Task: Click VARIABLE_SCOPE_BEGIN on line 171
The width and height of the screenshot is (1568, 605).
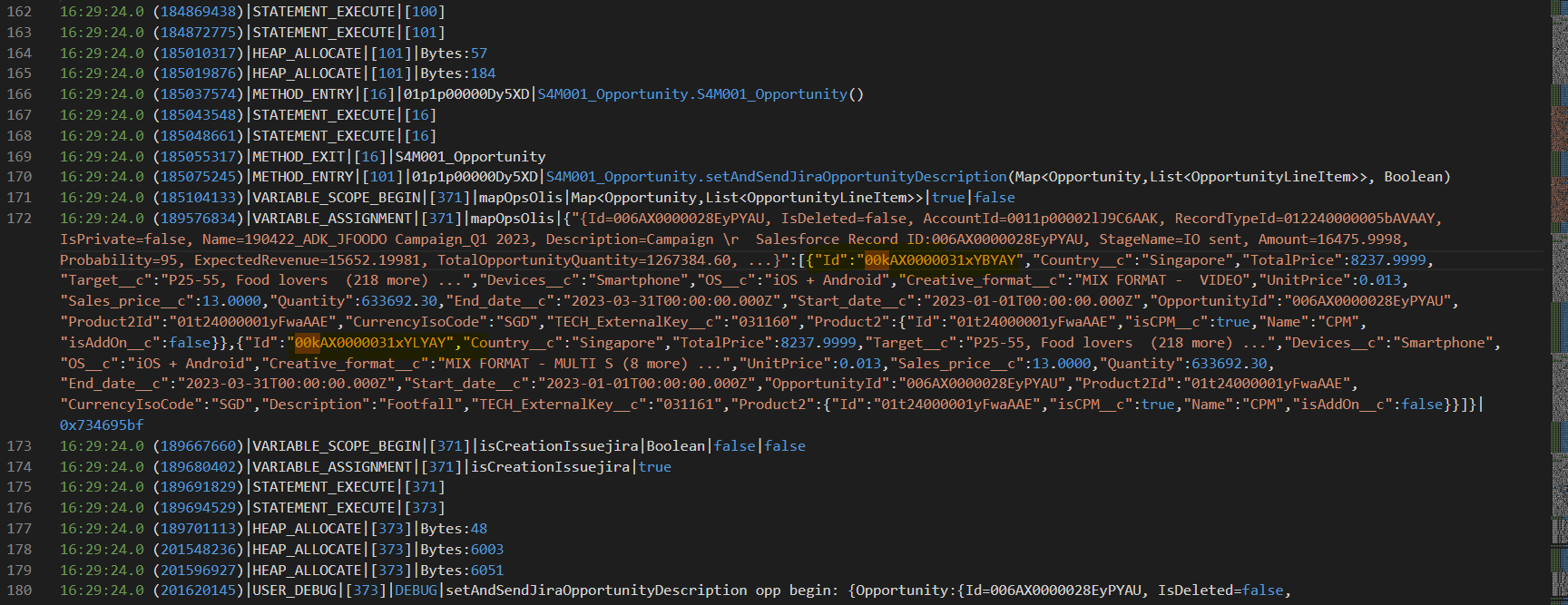Action: coord(337,198)
